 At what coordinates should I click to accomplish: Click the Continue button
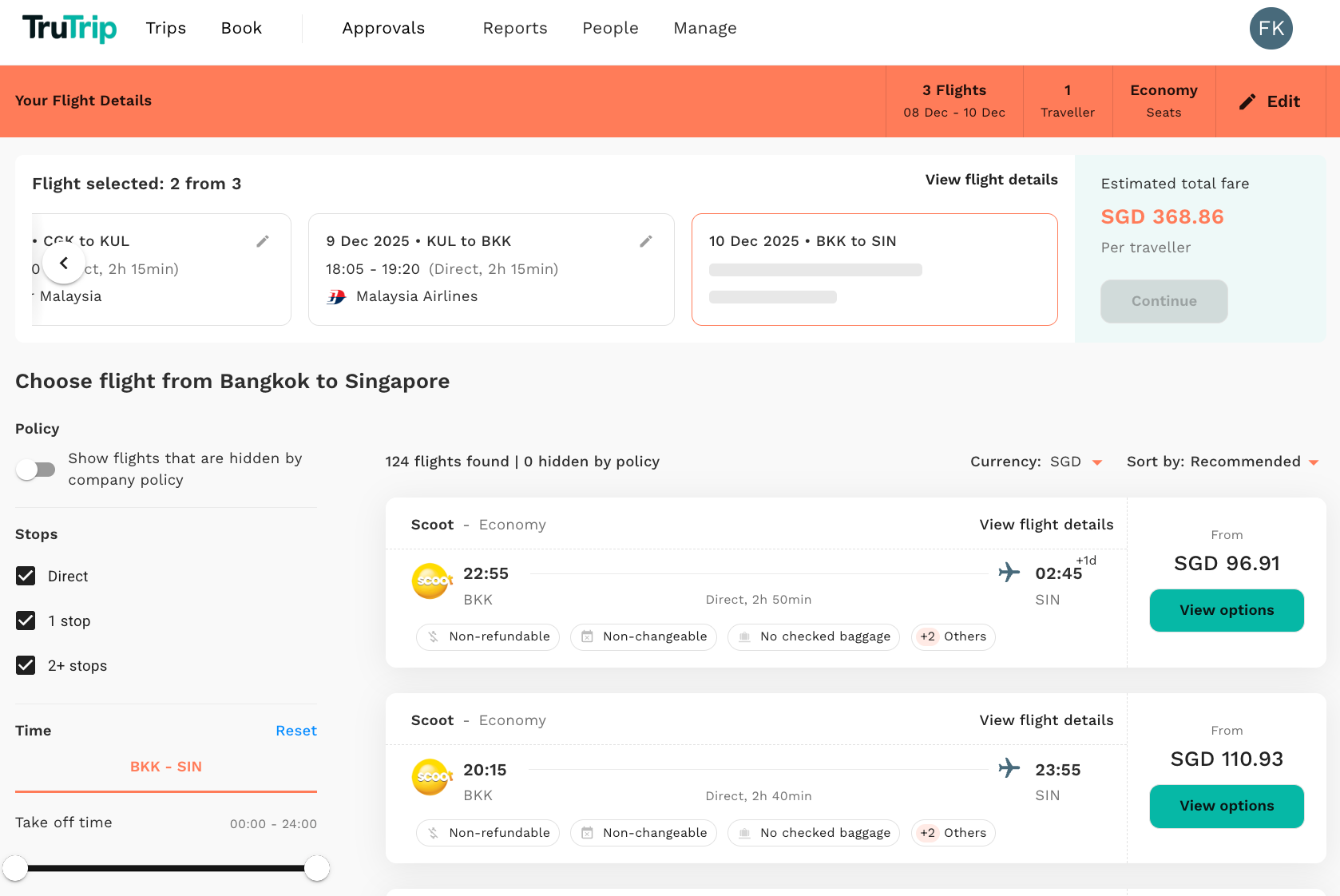tap(1164, 301)
